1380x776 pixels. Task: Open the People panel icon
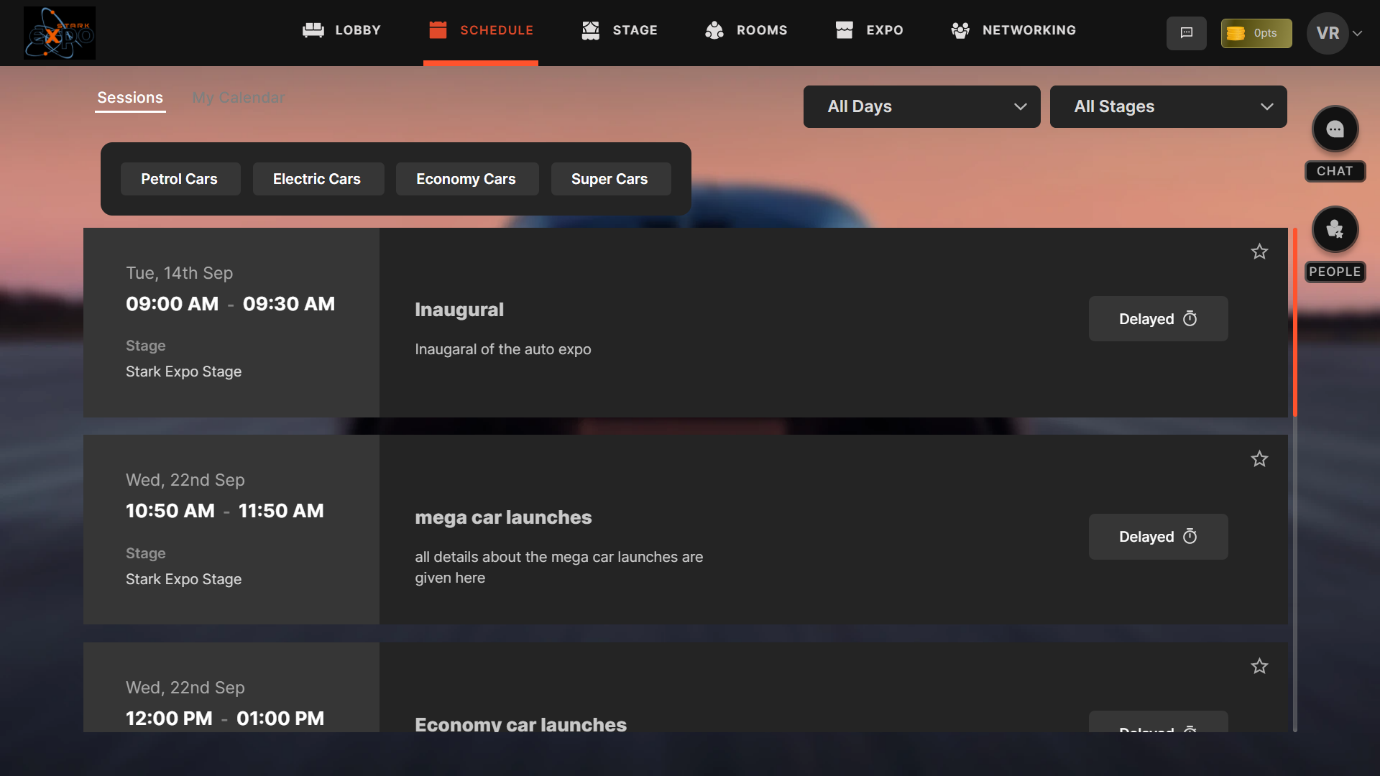tap(1335, 230)
